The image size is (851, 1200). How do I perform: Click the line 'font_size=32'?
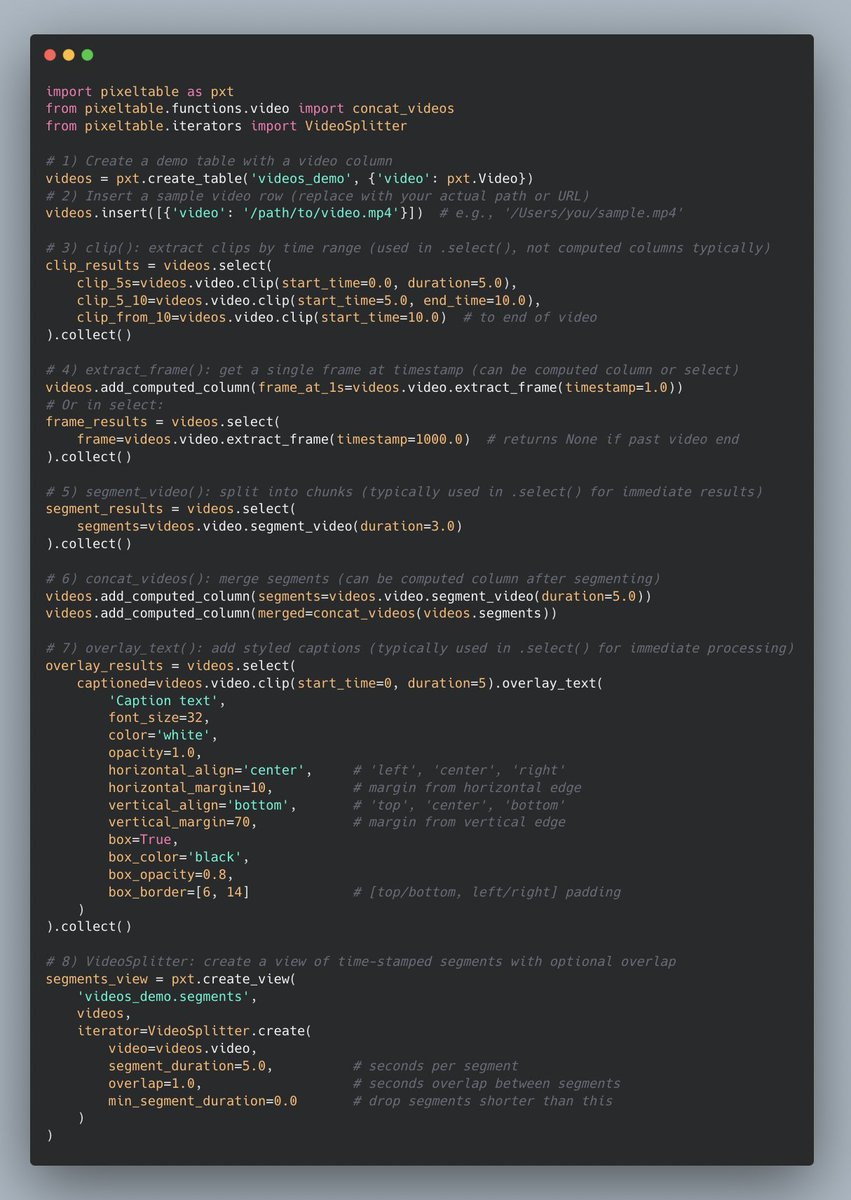[160, 718]
